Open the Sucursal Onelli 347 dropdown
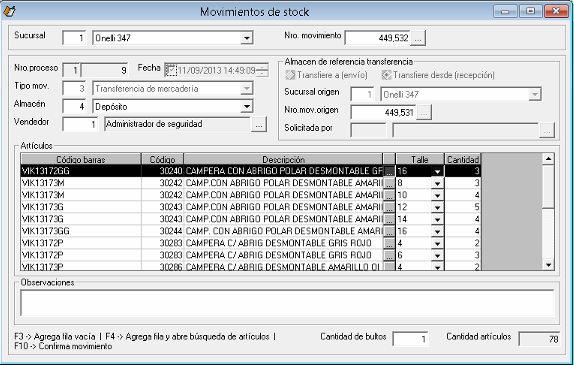The width and height of the screenshot is (574, 365). tap(247, 38)
